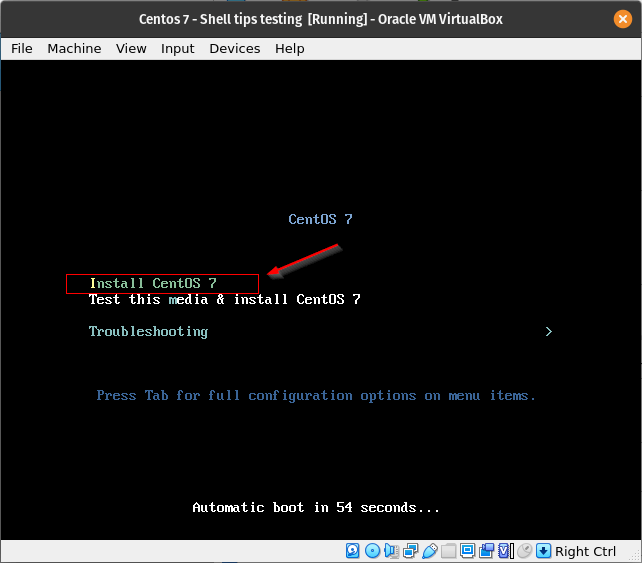Image resolution: width=642 pixels, height=563 pixels.
Task: Click the status bar resize grip
Action: (635, 557)
